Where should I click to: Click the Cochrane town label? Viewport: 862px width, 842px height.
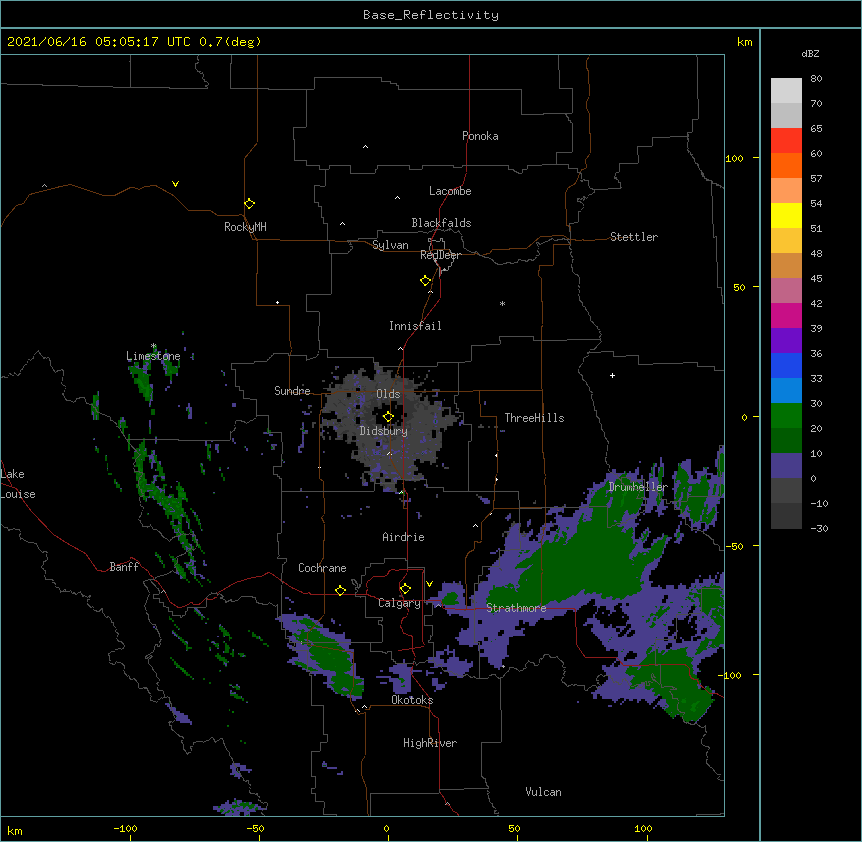(x=322, y=568)
